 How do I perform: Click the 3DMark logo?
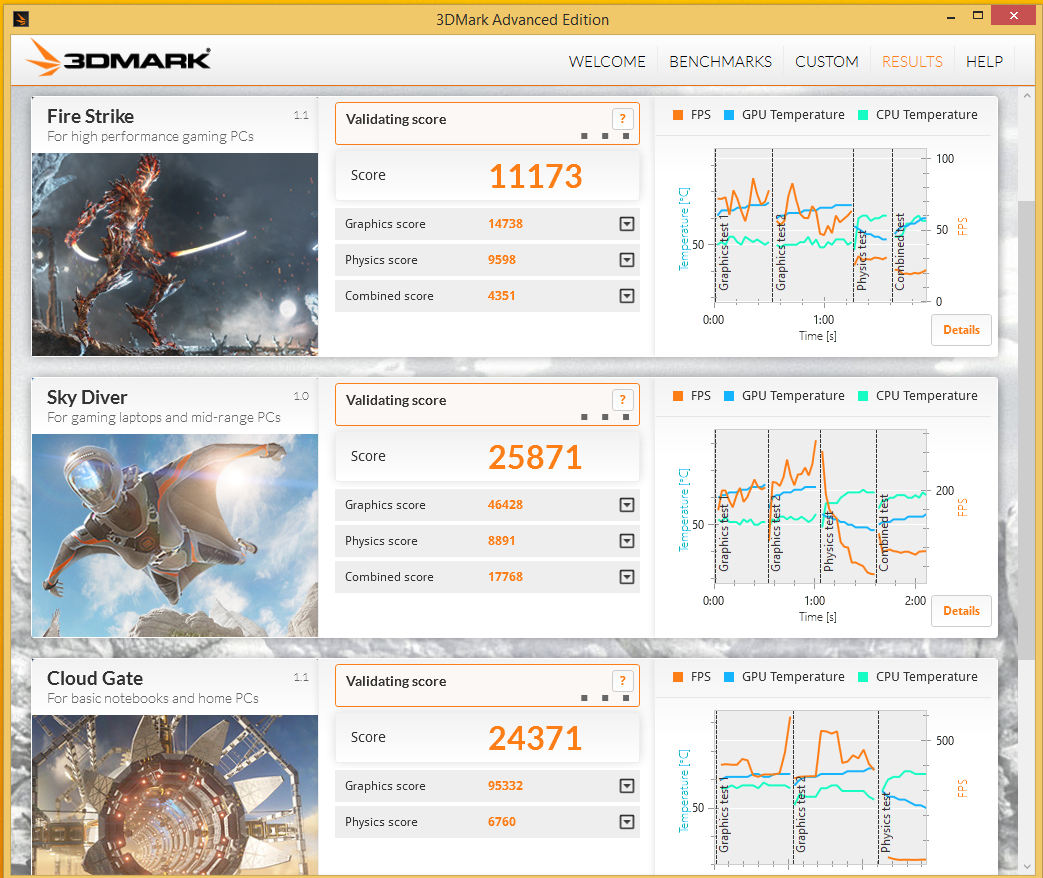coord(118,59)
